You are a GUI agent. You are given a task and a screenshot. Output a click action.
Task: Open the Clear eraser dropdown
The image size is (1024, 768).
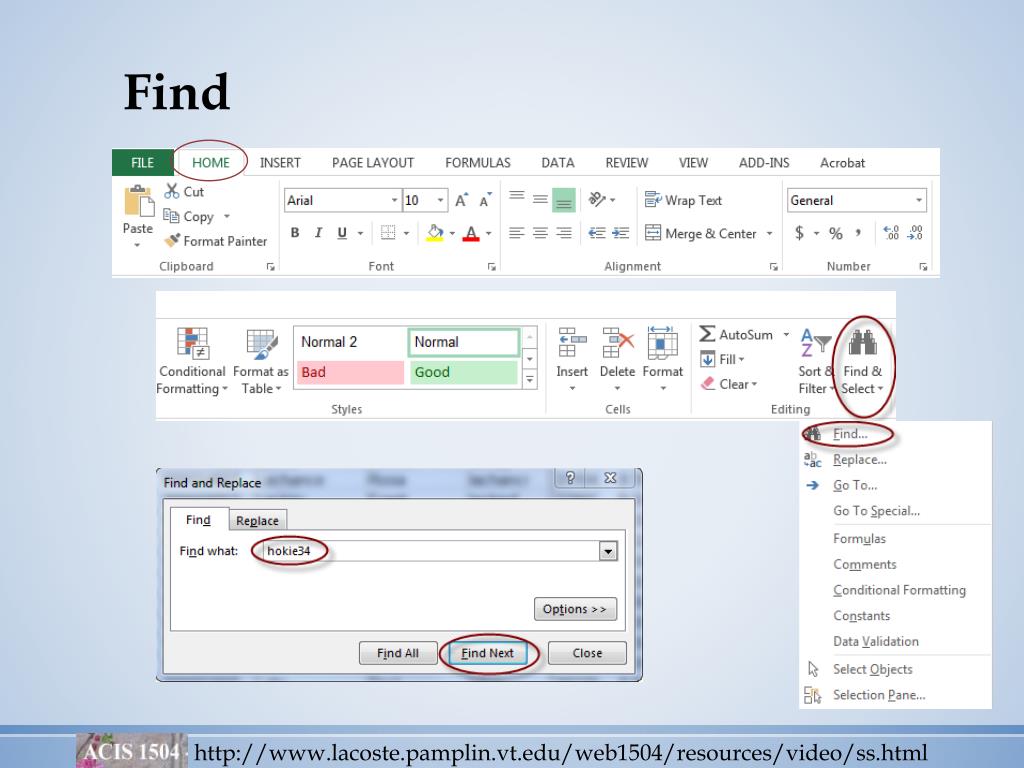pyautogui.click(x=729, y=384)
